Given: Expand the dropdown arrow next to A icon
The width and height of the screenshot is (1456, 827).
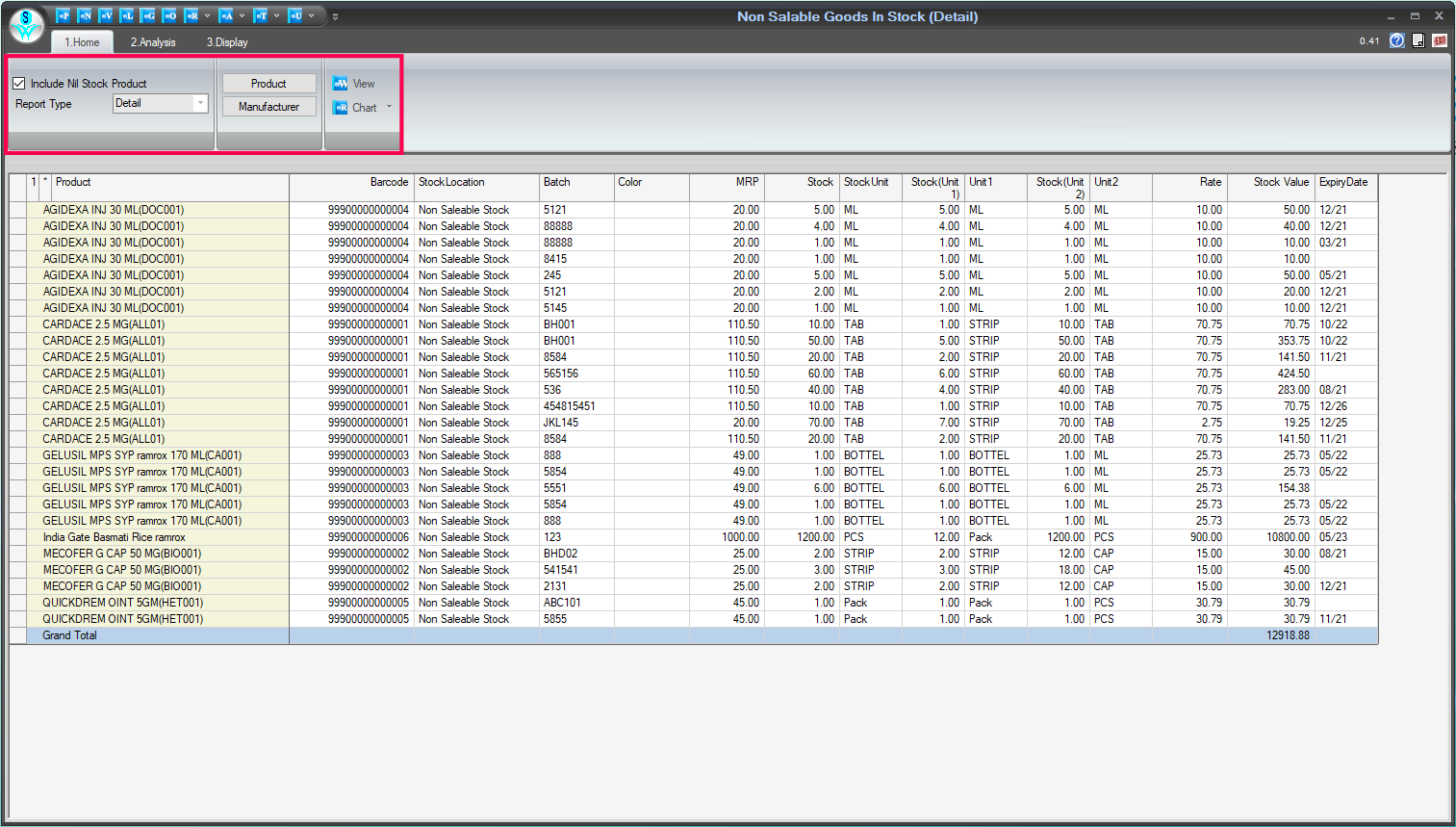Looking at the screenshot, I should [x=242, y=15].
